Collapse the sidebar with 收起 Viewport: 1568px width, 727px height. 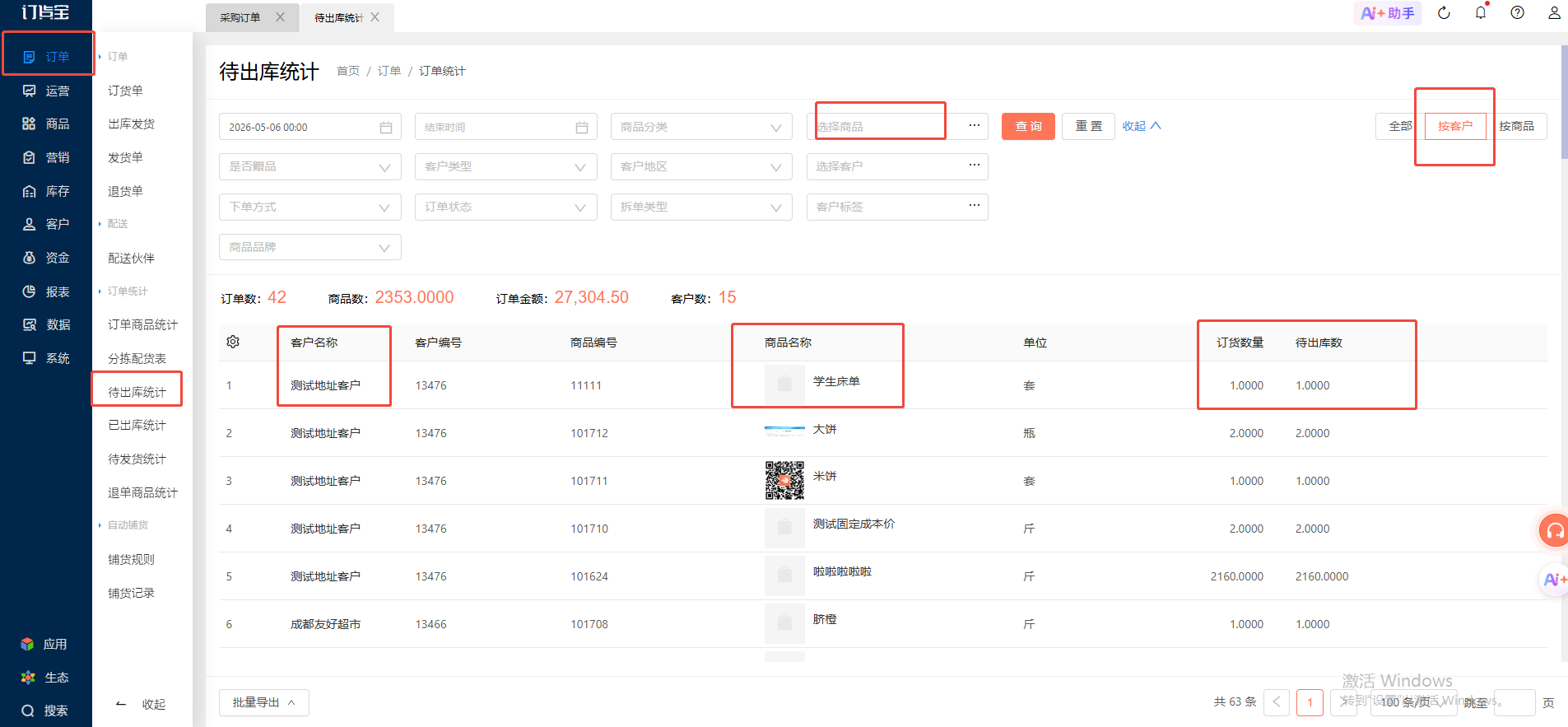pos(142,704)
